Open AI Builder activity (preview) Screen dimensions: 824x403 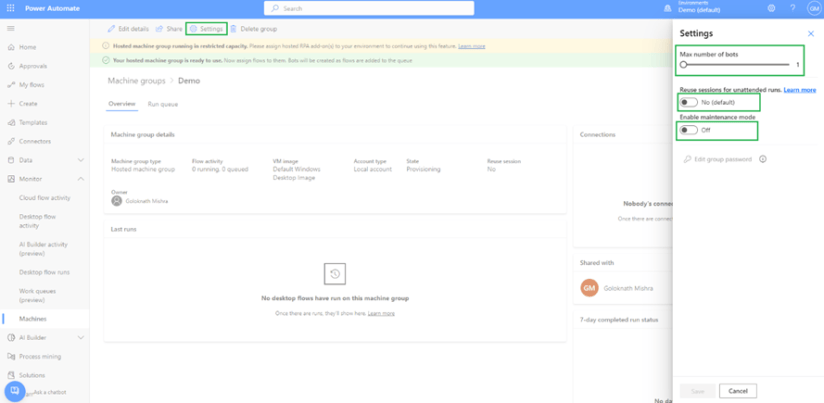click(x=43, y=249)
